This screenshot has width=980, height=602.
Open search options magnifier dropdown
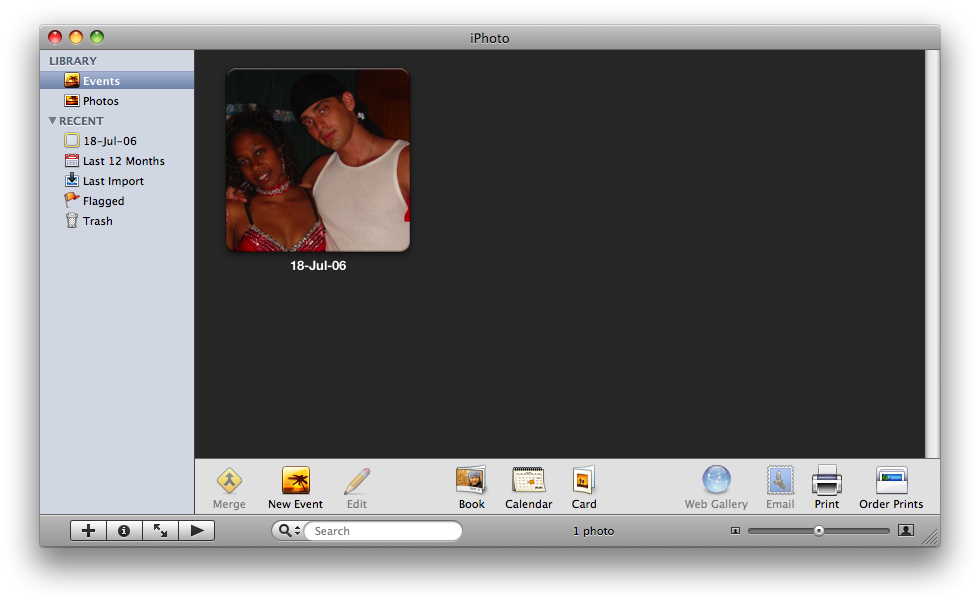pyautogui.click(x=288, y=531)
